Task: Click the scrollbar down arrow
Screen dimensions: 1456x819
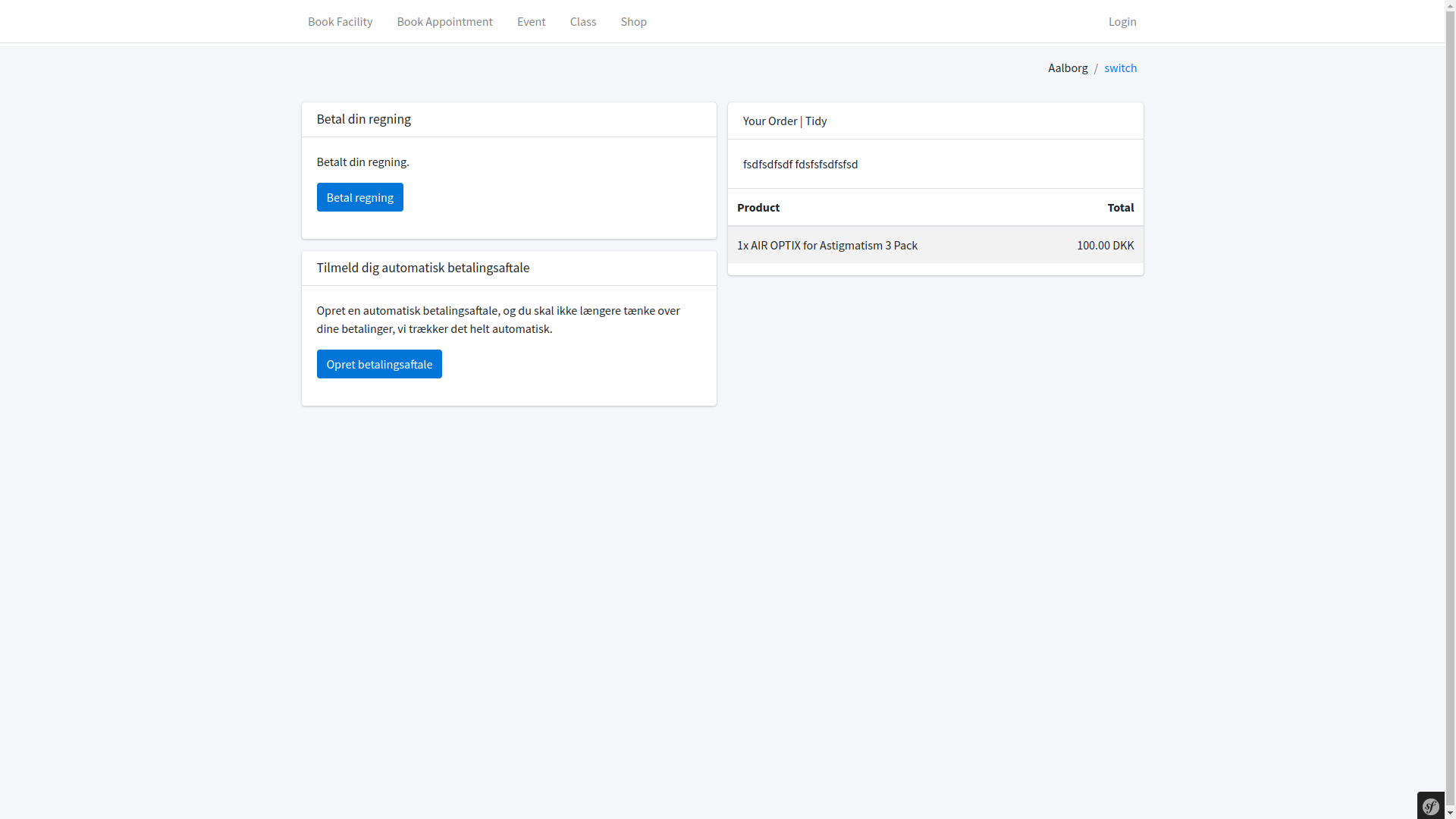Action: [1450, 813]
